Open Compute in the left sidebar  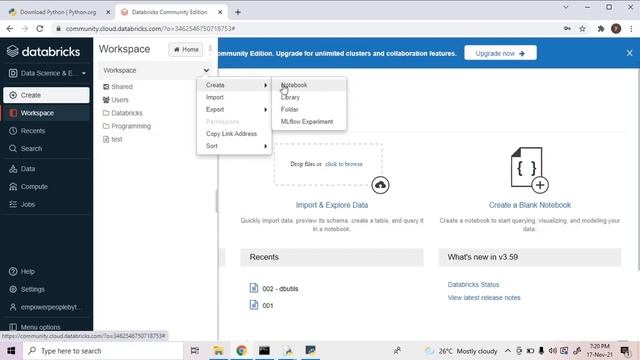tap(46, 187)
